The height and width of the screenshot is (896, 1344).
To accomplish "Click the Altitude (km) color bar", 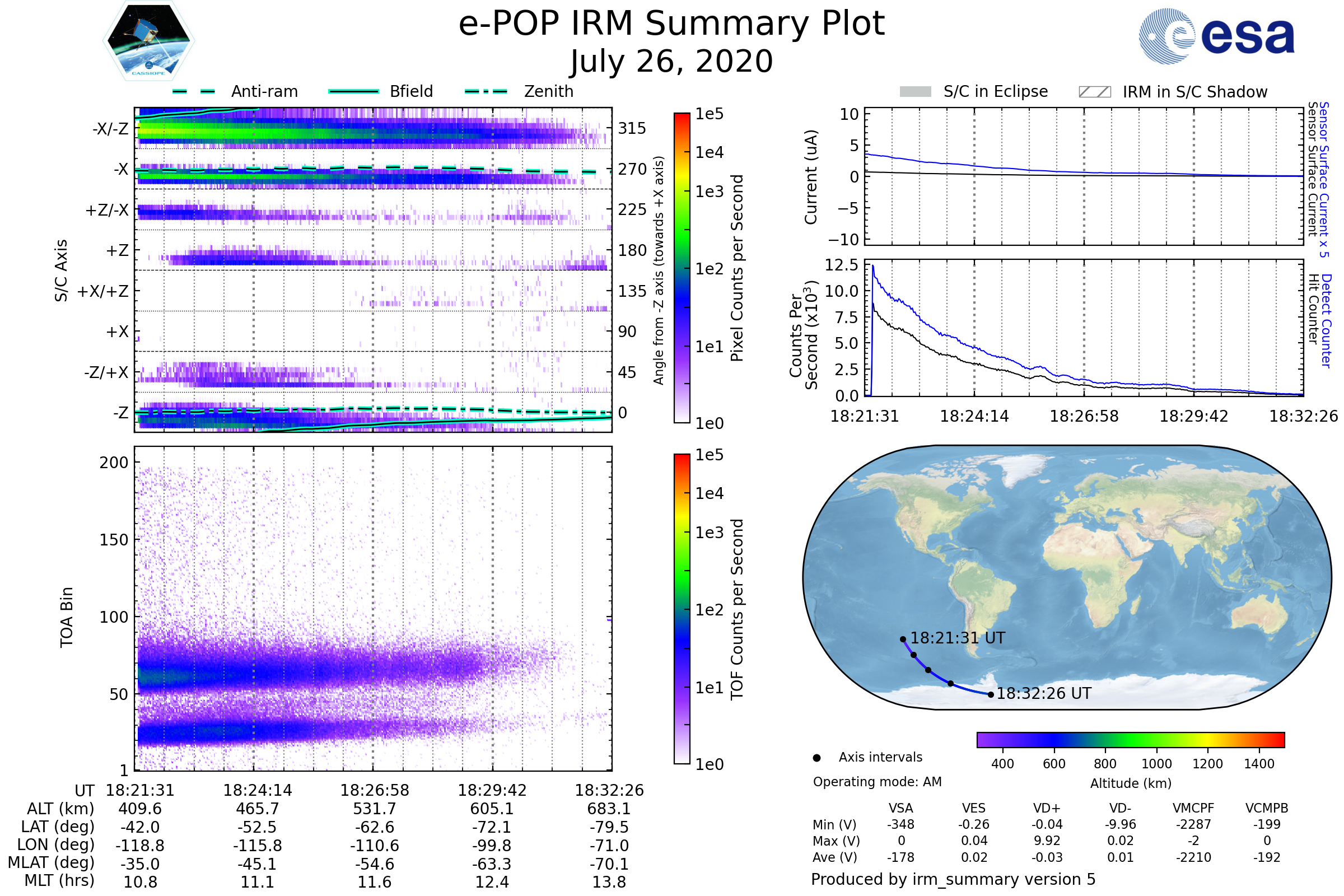I will point(1130,739).
